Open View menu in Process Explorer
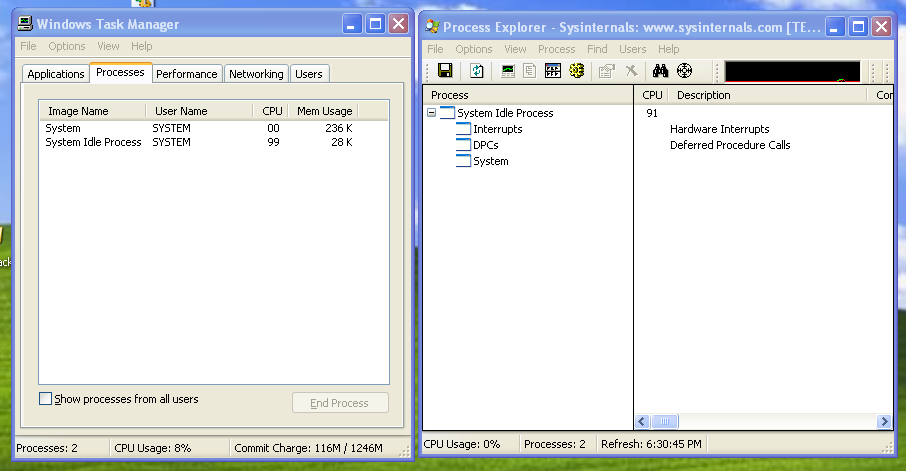 pos(515,49)
